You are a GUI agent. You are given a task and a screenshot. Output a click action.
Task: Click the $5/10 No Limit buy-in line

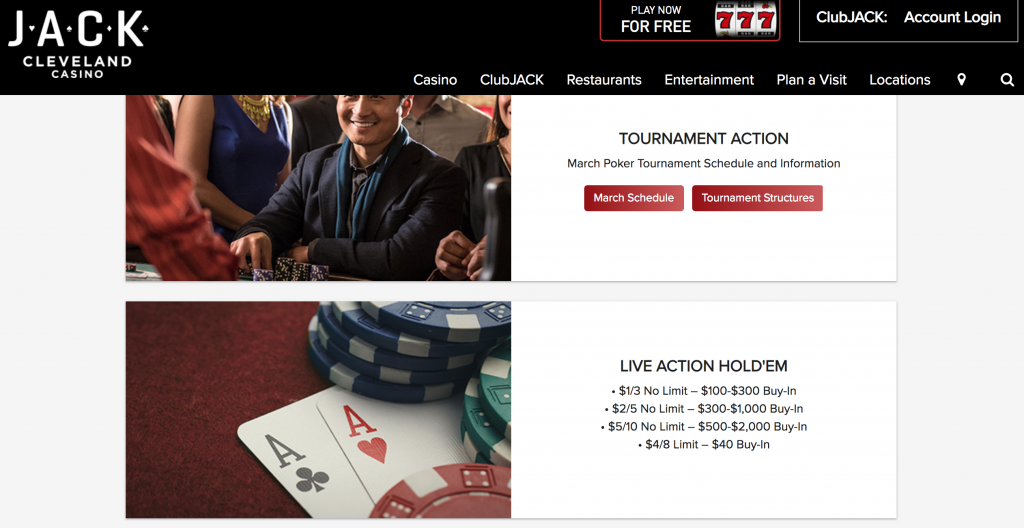coord(704,427)
